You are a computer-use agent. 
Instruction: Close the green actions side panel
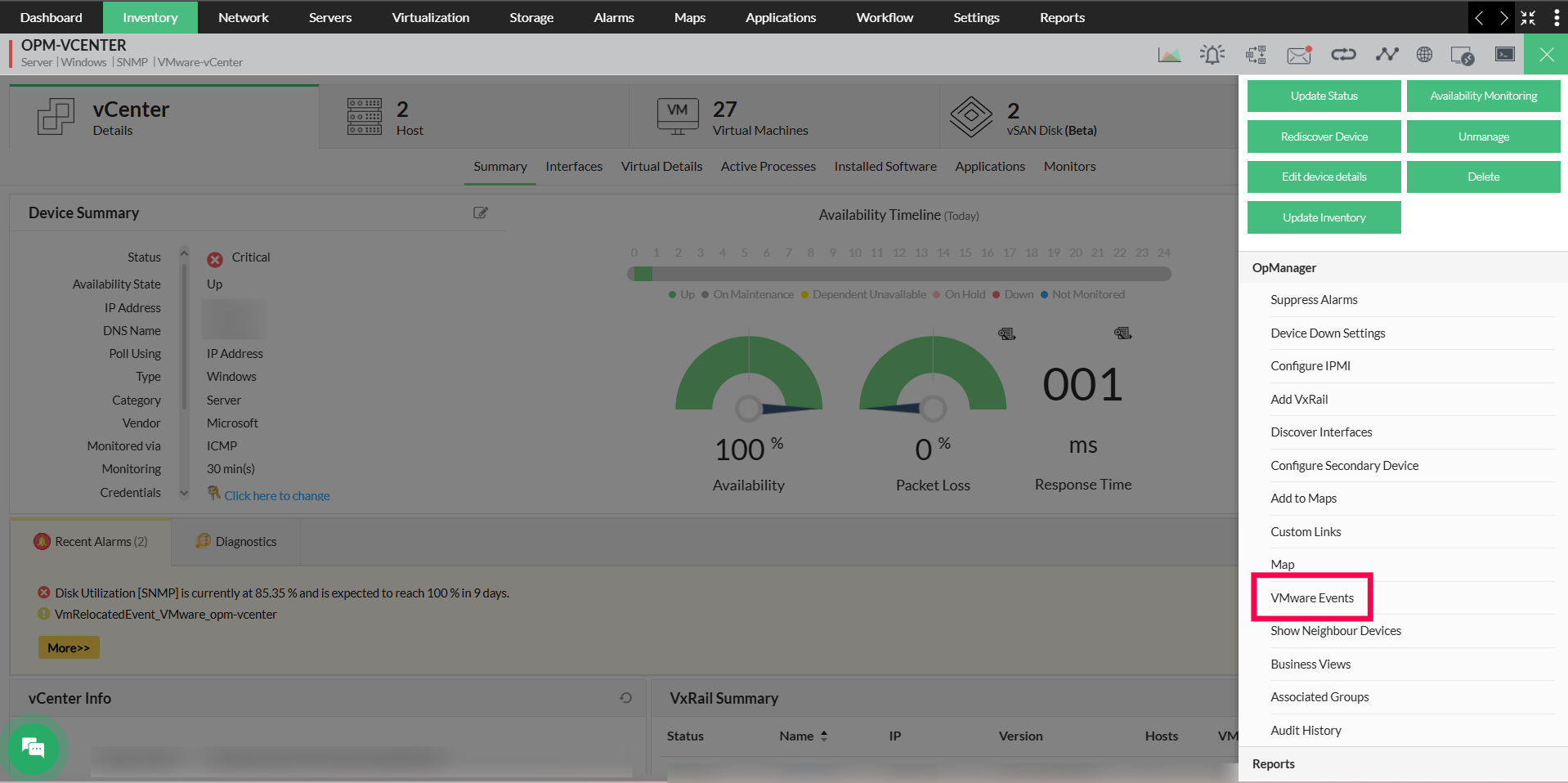click(x=1546, y=55)
